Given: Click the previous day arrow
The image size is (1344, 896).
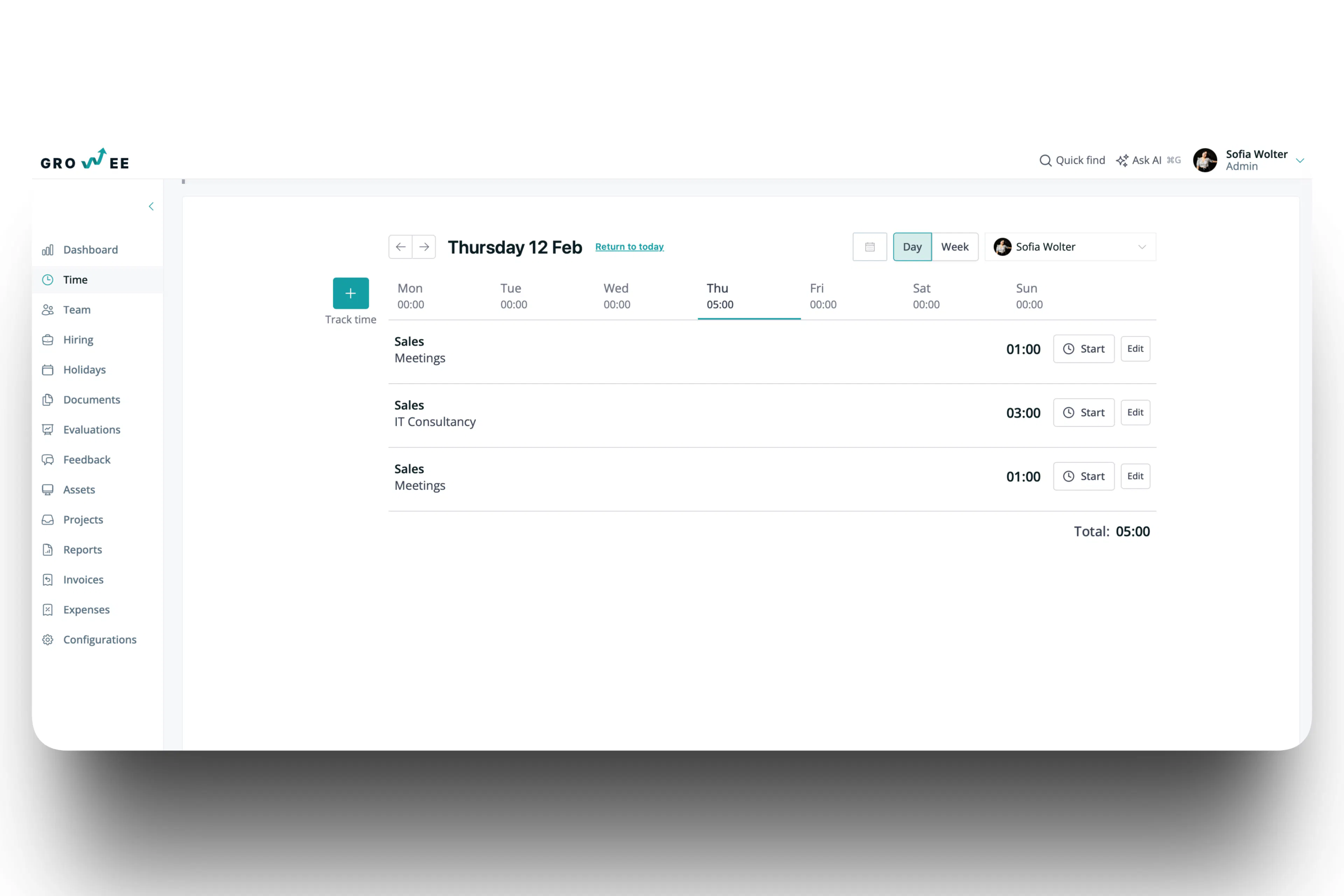Looking at the screenshot, I should tap(400, 246).
